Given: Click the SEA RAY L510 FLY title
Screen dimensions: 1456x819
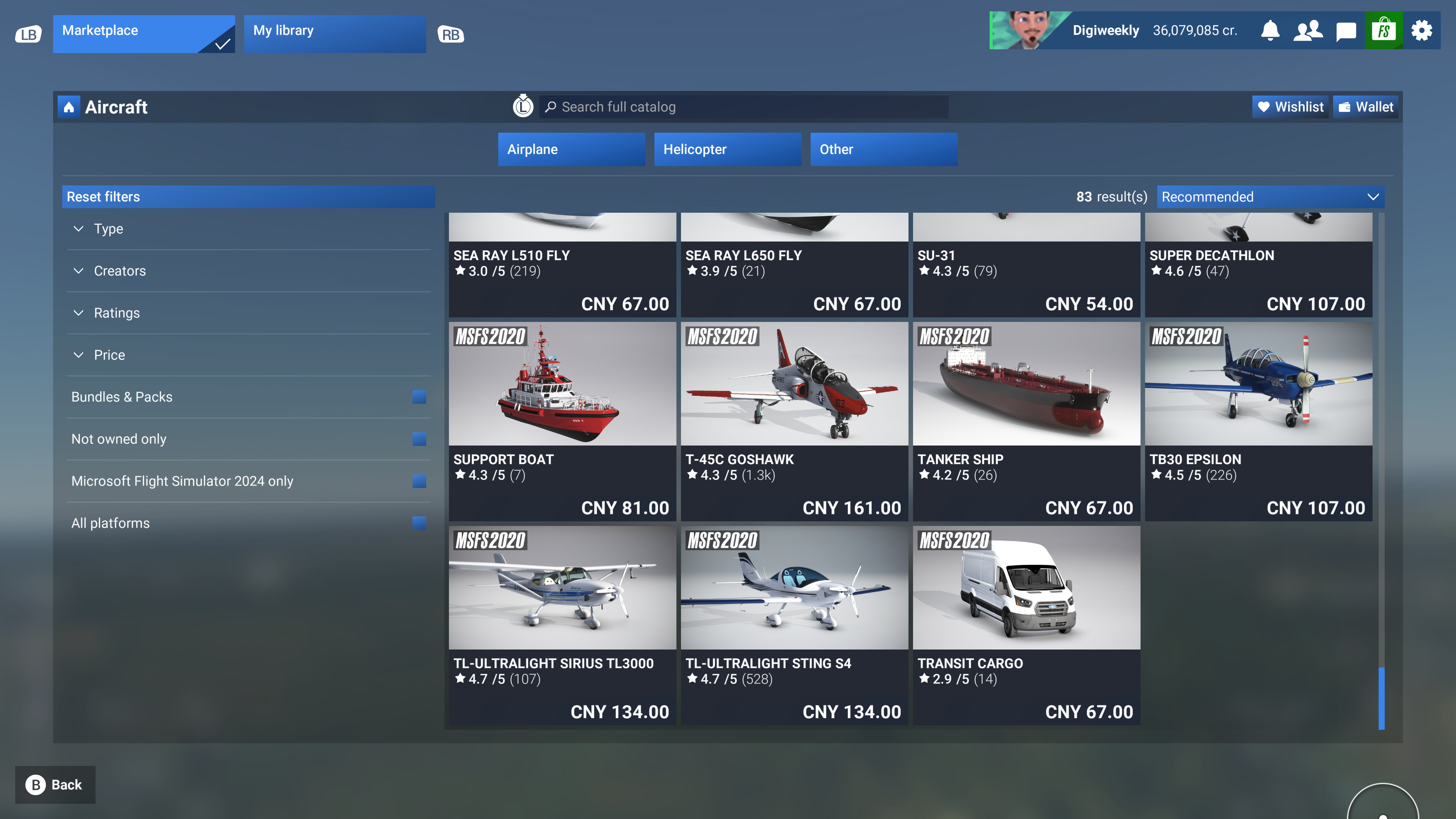Looking at the screenshot, I should pos(511,256).
